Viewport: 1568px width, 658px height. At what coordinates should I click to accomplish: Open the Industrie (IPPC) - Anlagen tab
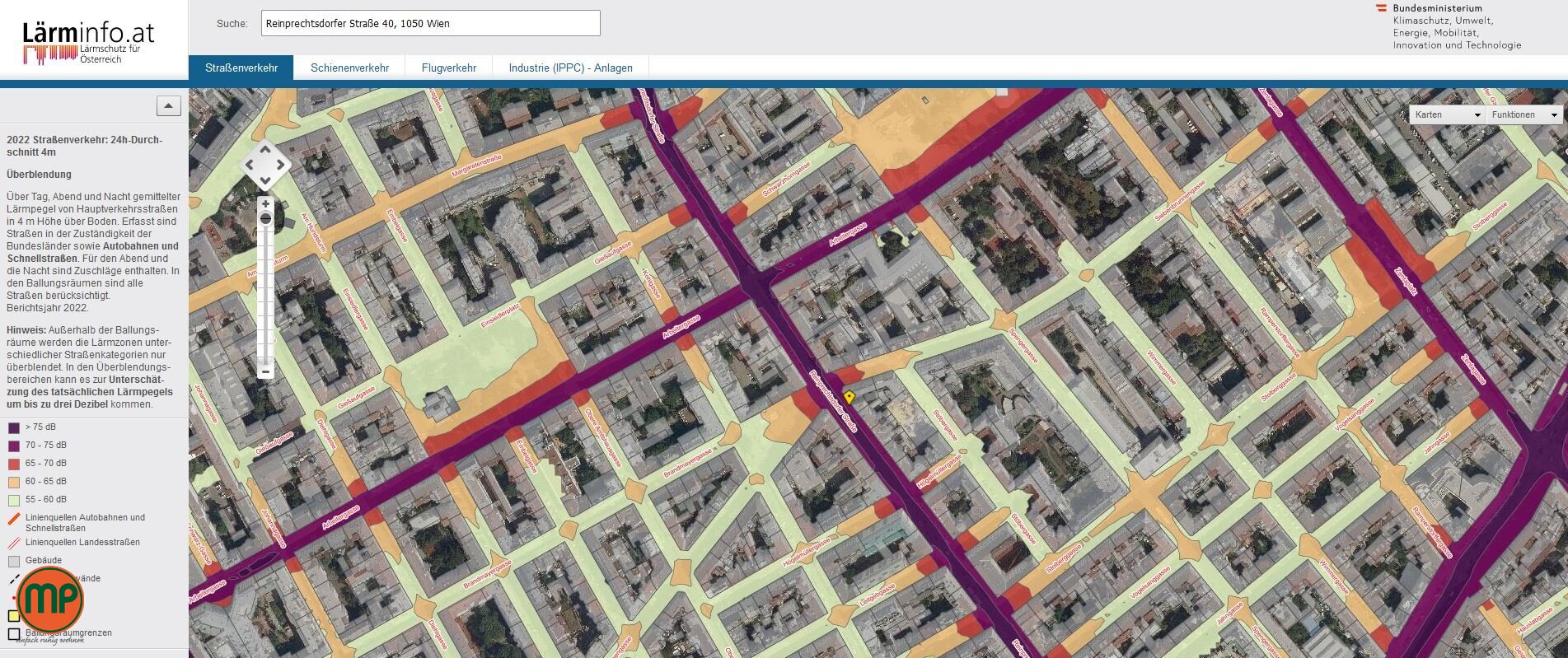point(570,68)
